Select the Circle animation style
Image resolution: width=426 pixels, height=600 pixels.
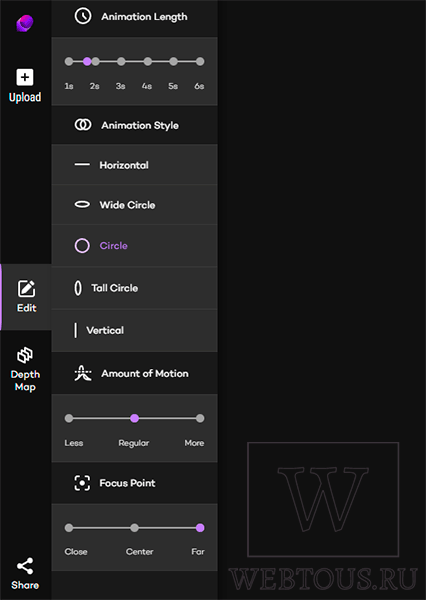click(134, 246)
